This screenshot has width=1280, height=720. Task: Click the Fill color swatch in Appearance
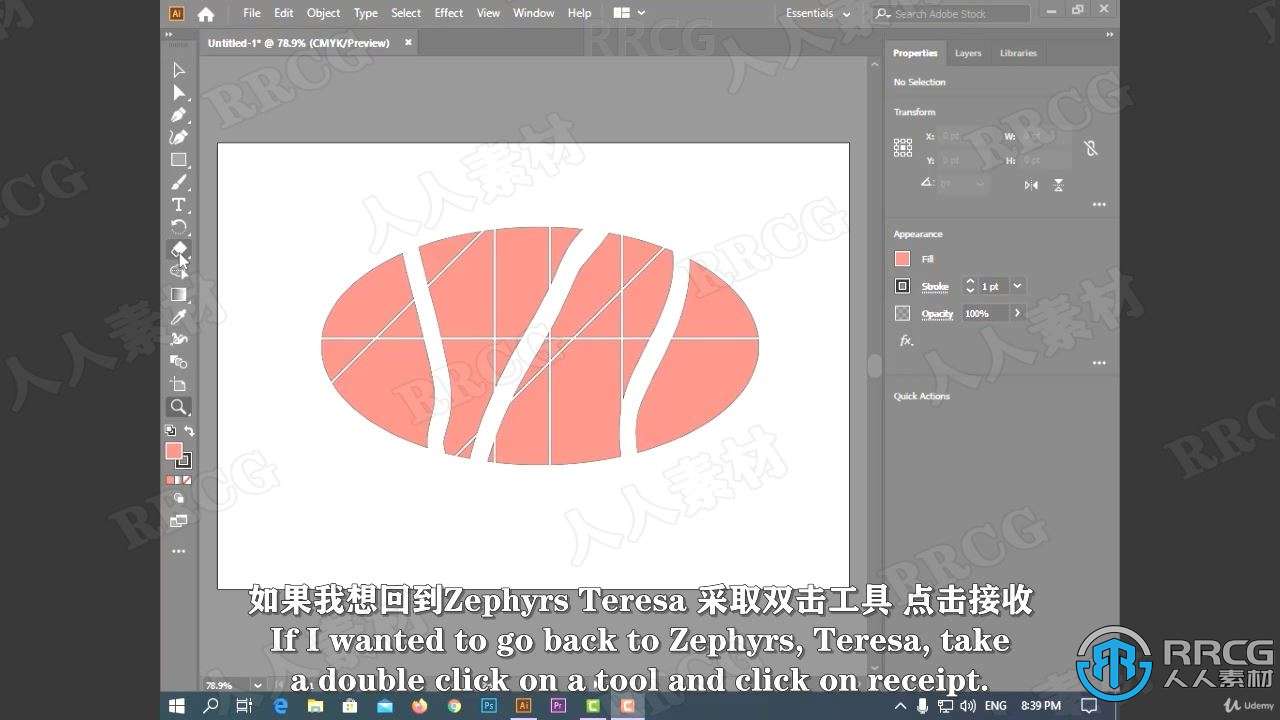[x=902, y=259]
